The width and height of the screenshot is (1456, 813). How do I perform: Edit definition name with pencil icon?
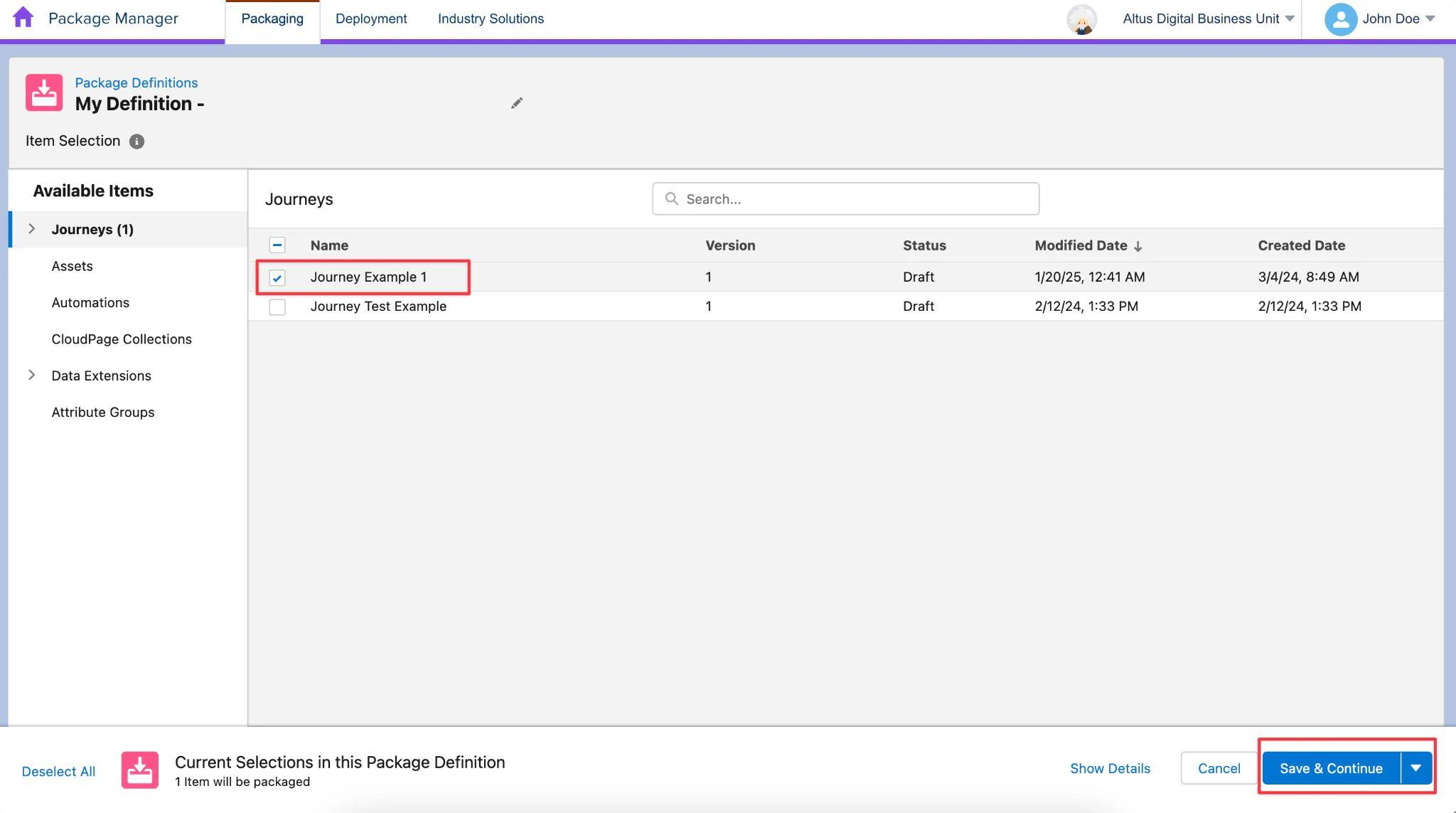coord(517,103)
